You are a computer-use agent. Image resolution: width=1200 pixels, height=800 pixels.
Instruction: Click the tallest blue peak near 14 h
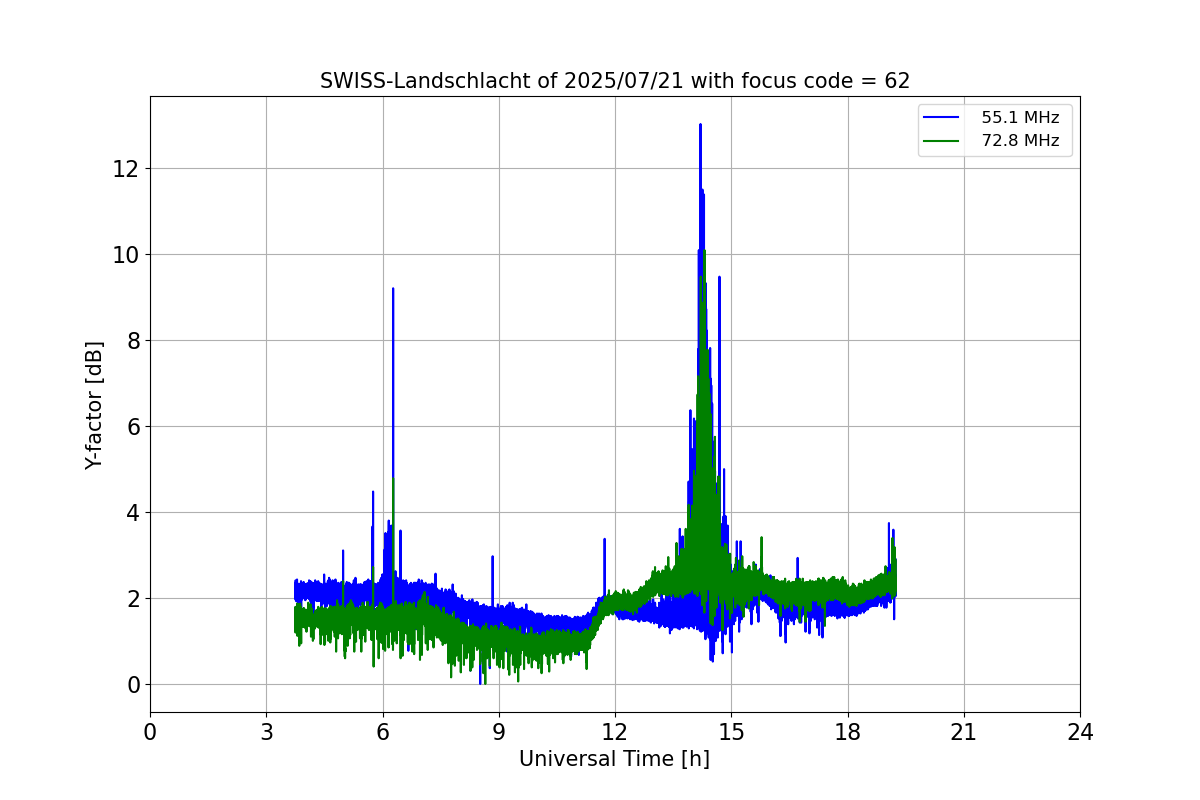click(700, 126)
